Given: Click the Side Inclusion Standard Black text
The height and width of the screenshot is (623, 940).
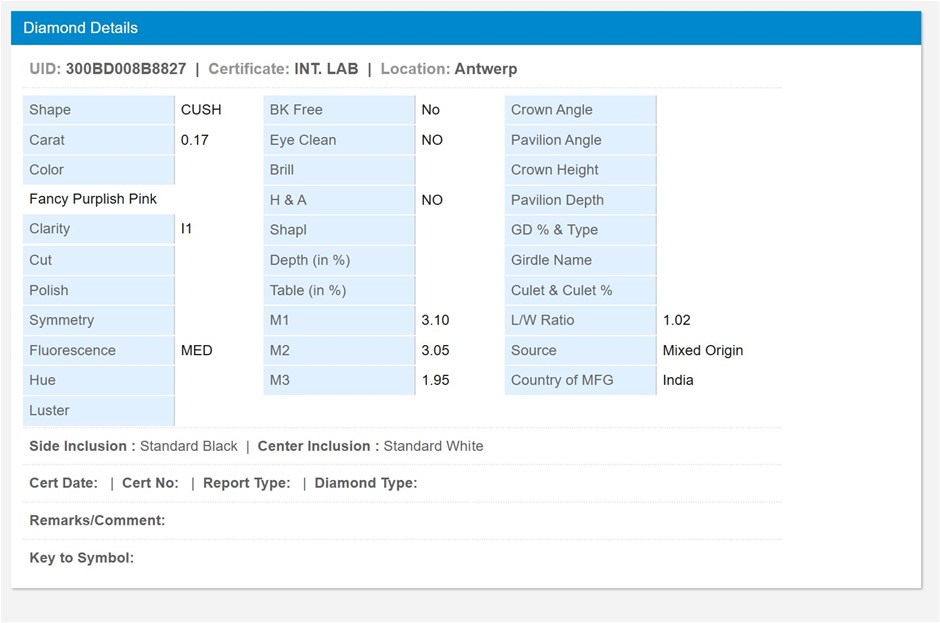Looking at the screenshot, I should point(189,446).
